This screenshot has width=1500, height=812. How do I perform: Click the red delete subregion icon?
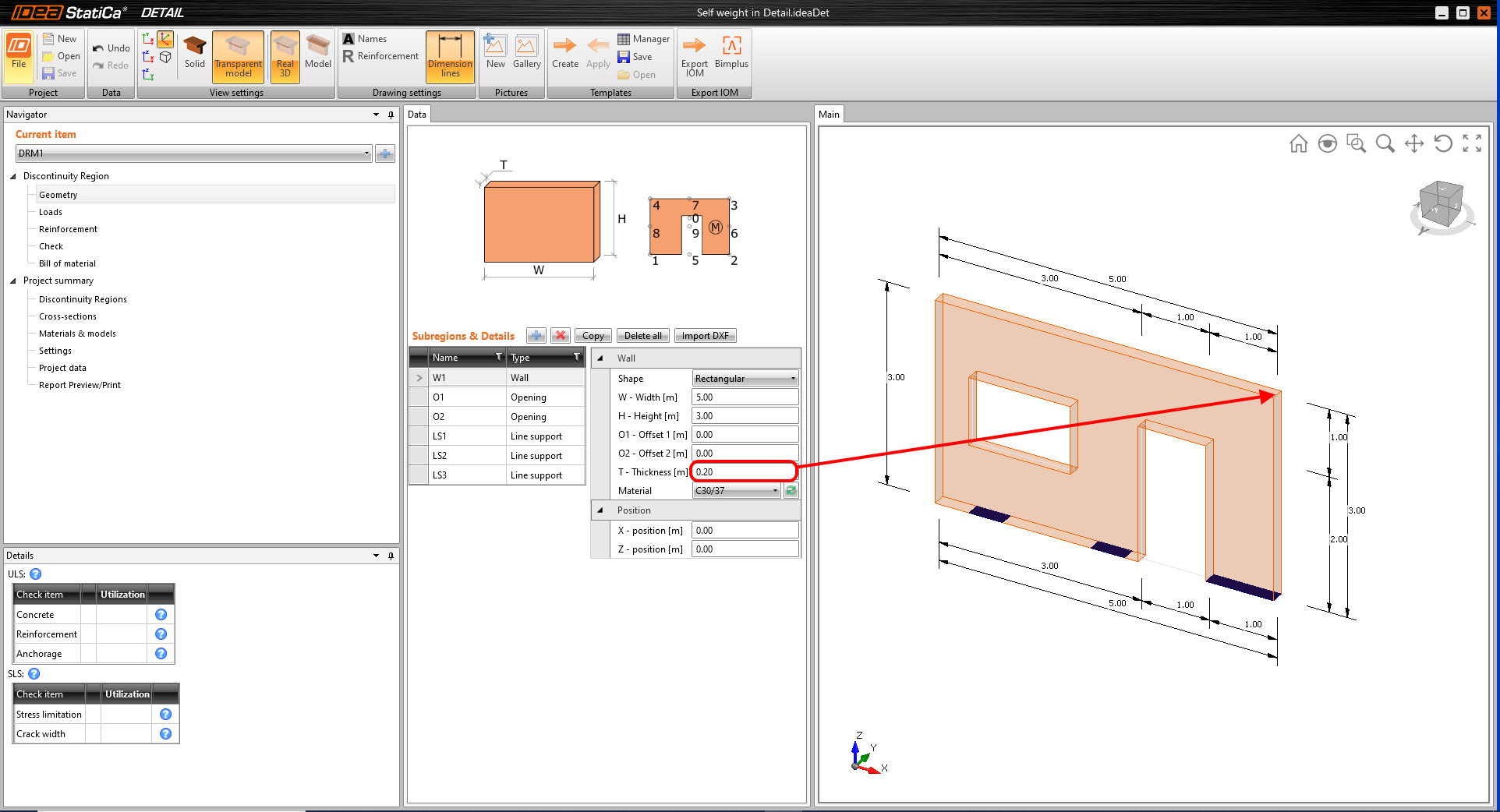pyautogui.click(x=560, y=336)
